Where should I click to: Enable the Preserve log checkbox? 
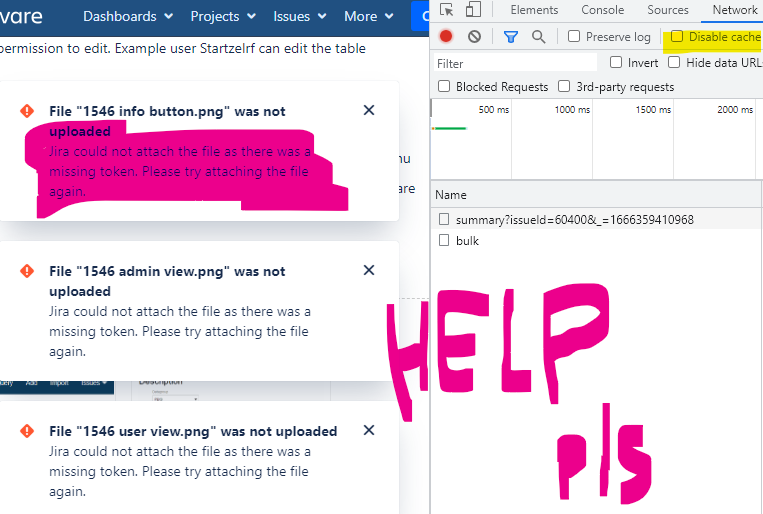[x=574, y=37]
